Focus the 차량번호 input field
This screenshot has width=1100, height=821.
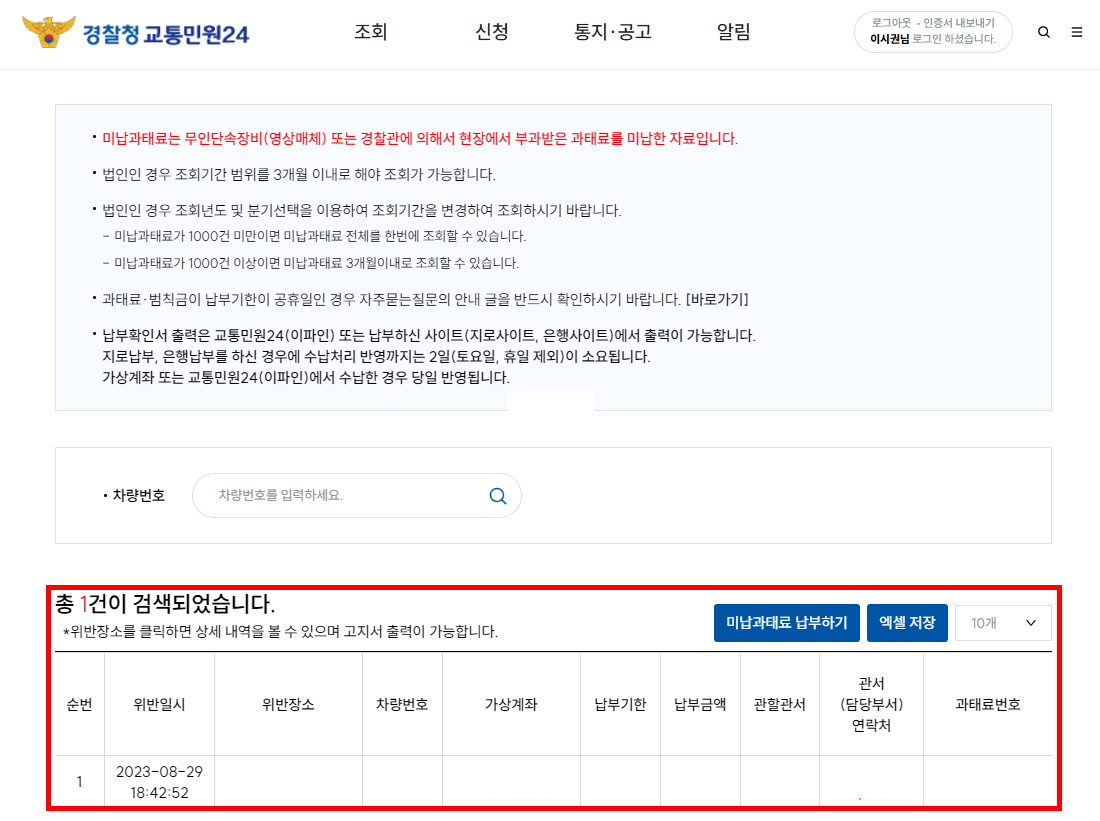356,495
